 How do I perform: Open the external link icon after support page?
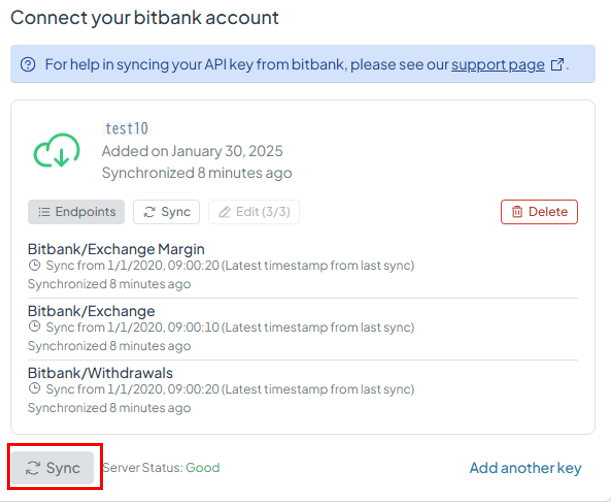[557, 64]
